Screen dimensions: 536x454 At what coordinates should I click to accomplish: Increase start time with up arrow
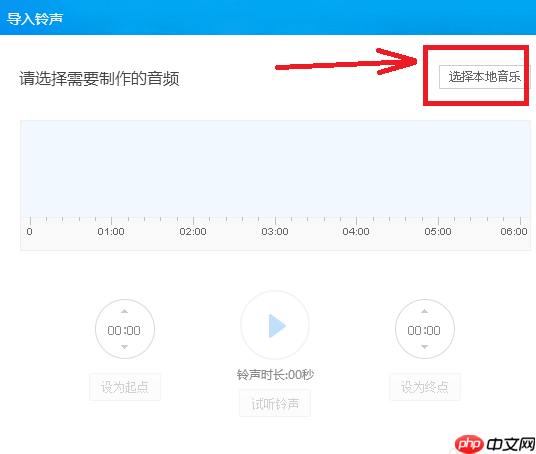point(124,311)
